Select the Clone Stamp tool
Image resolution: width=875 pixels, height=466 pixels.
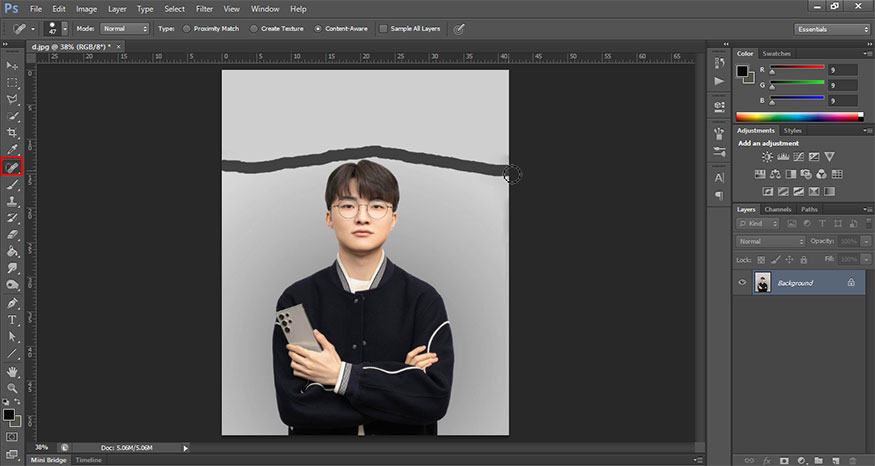coord(12,201)
